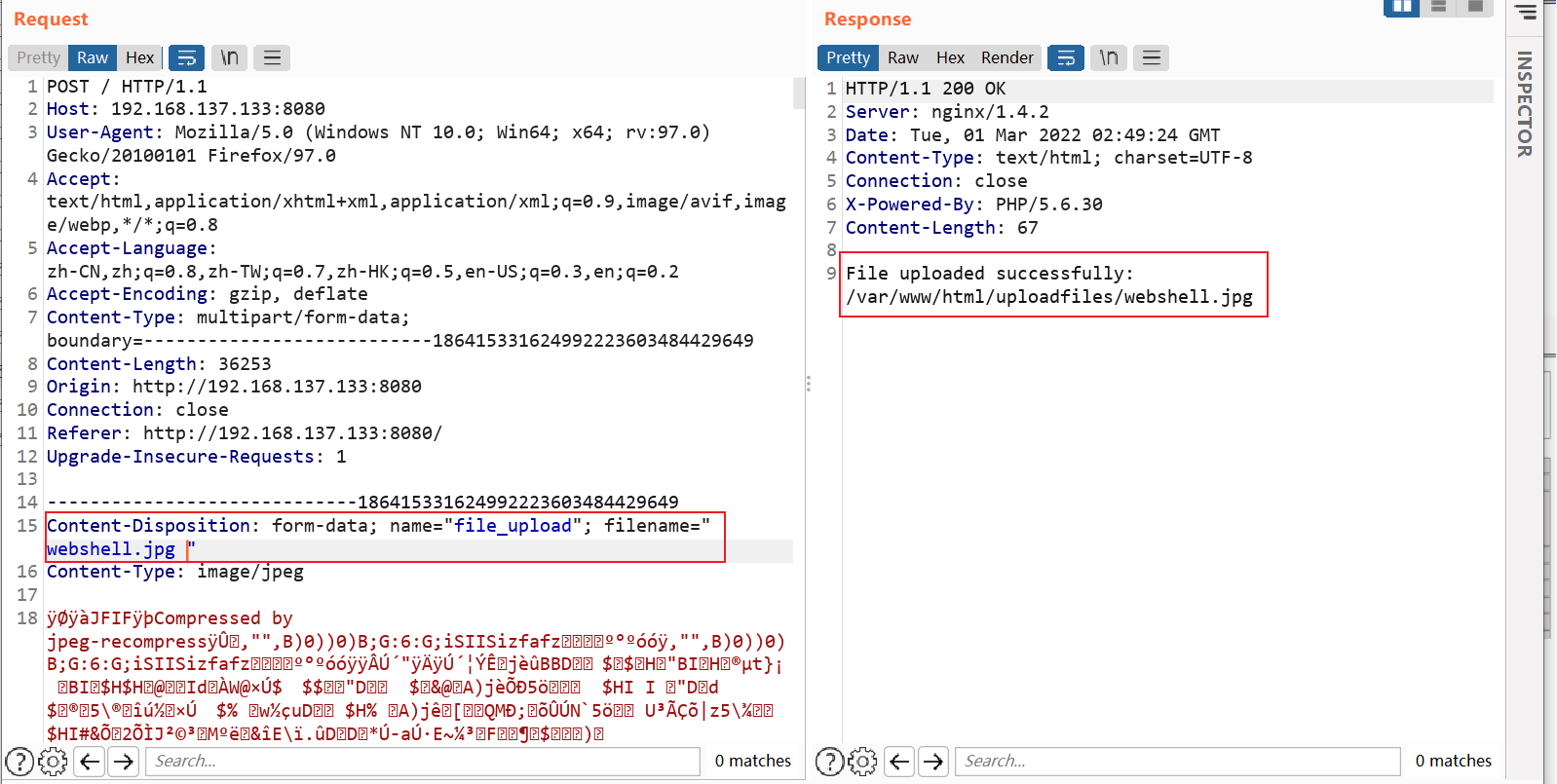The image size is (1557, 784).
Task: Toggle non-printable characters (\n) in Response panel
Action: point(1109,57)
